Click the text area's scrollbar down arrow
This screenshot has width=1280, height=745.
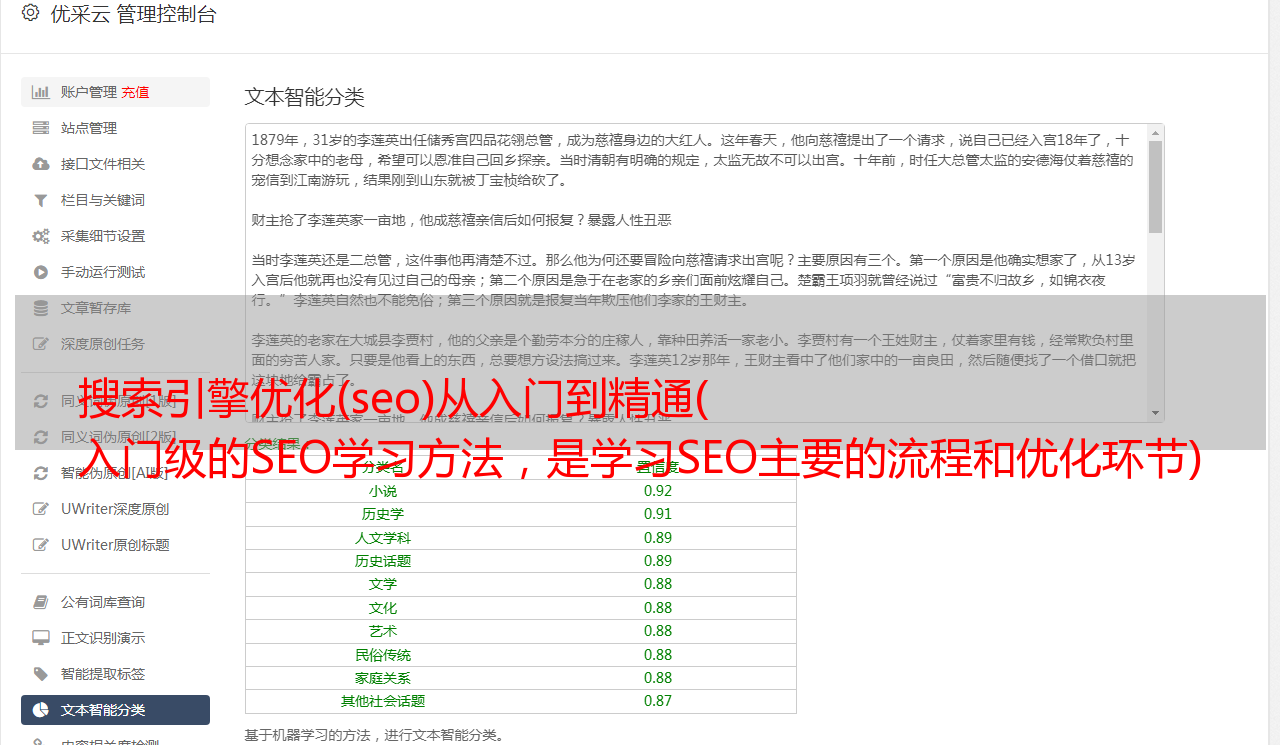click(x=1155, y=413)
